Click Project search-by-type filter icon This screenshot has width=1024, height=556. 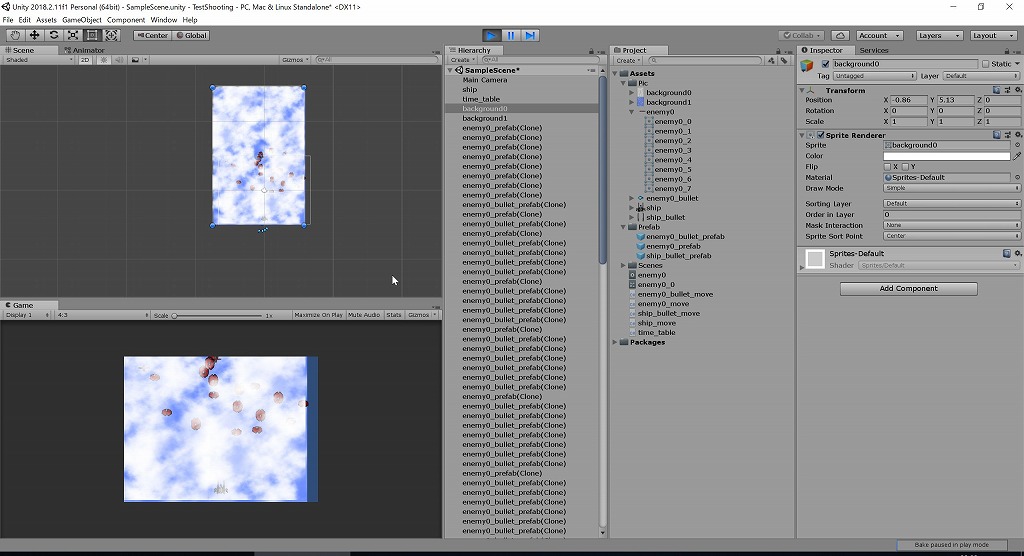point(771,60)
